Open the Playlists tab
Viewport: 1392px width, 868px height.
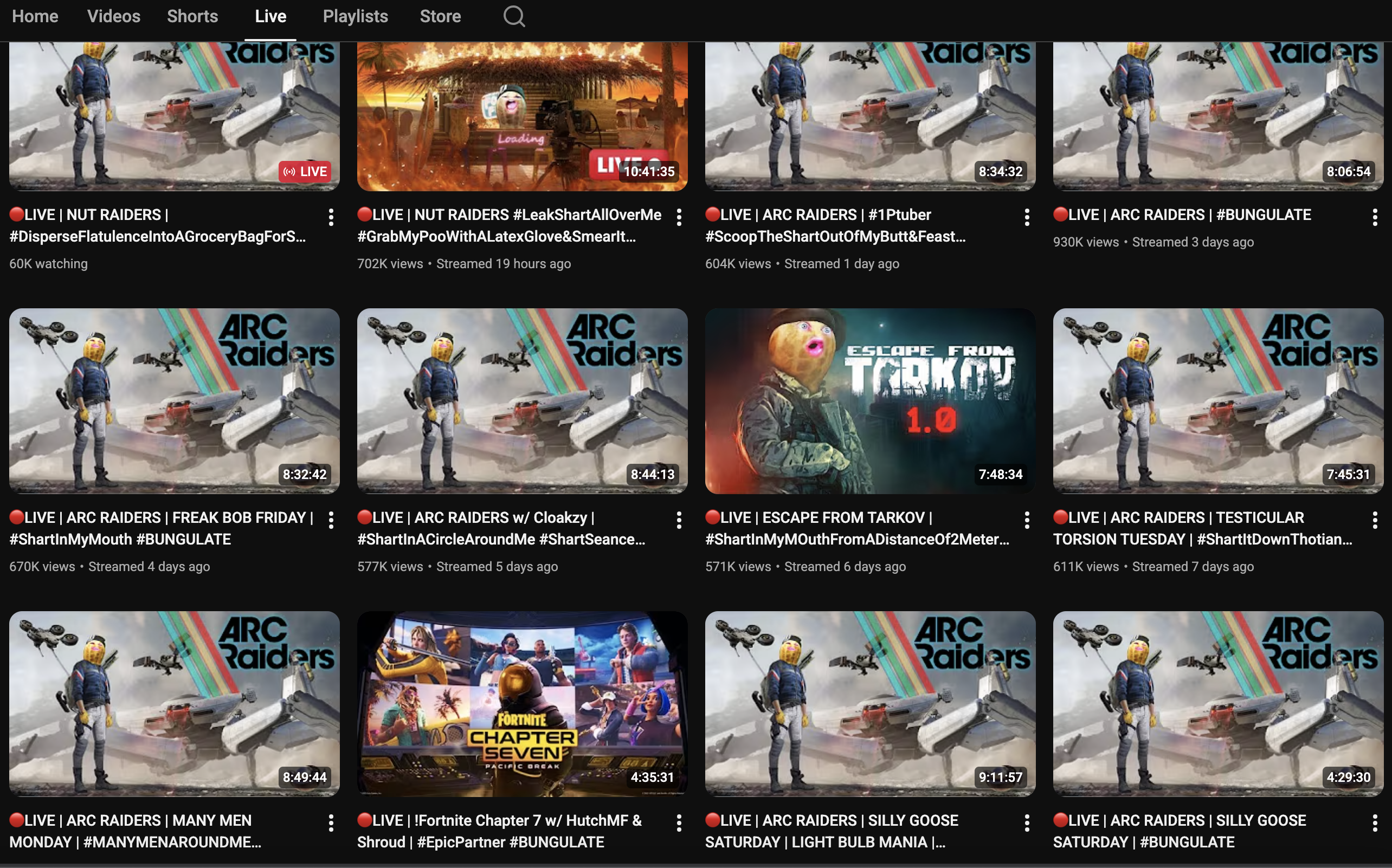coord(356,16)
